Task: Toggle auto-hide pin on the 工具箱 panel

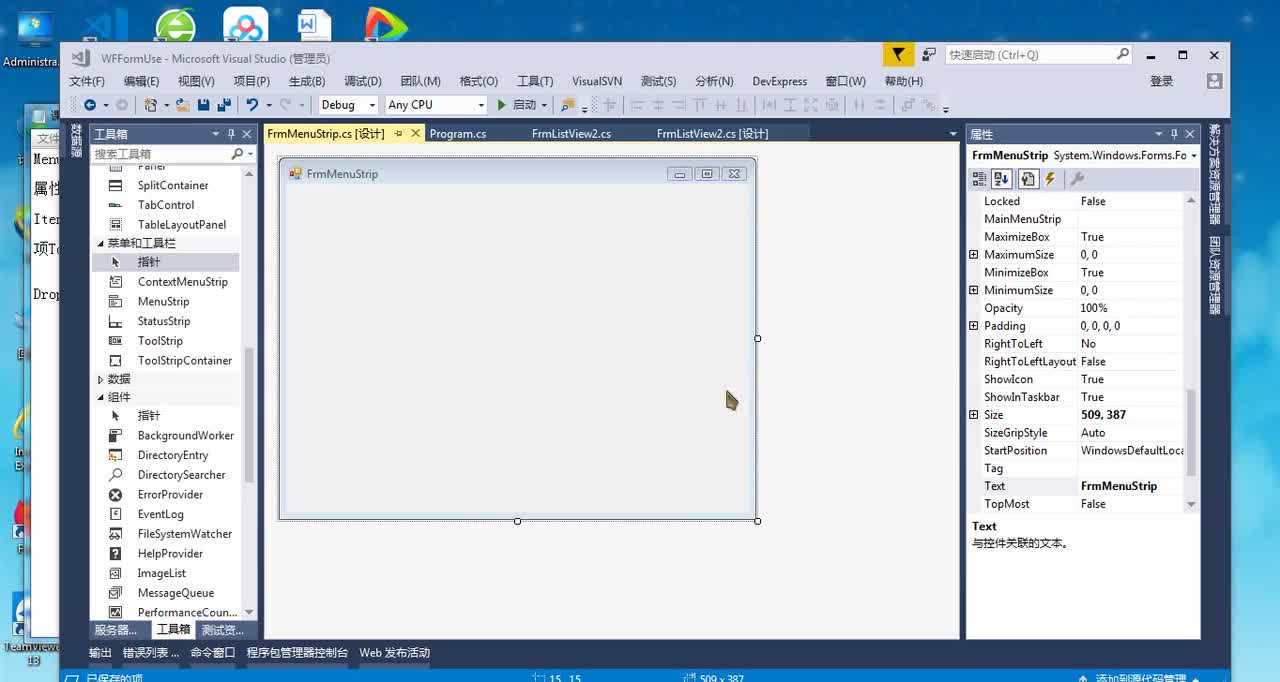Action: (231, 134)
